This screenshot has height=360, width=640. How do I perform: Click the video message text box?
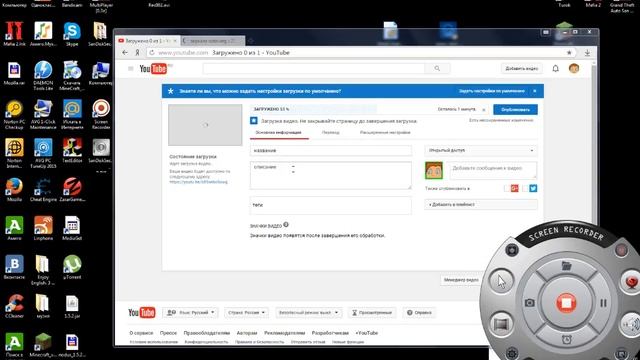pyautogui.click(x=493, y=170)
